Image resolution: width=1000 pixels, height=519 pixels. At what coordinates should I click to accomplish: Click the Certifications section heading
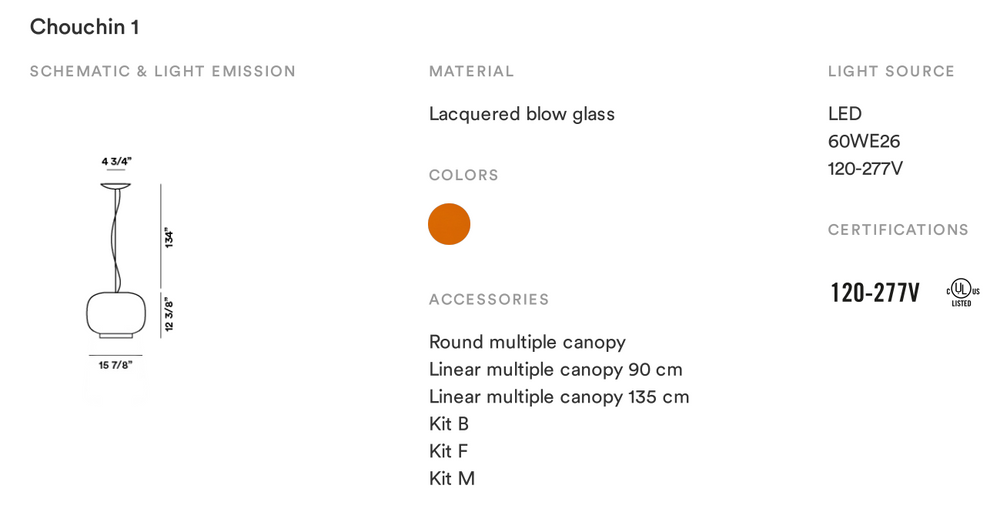tap(898, 229)
